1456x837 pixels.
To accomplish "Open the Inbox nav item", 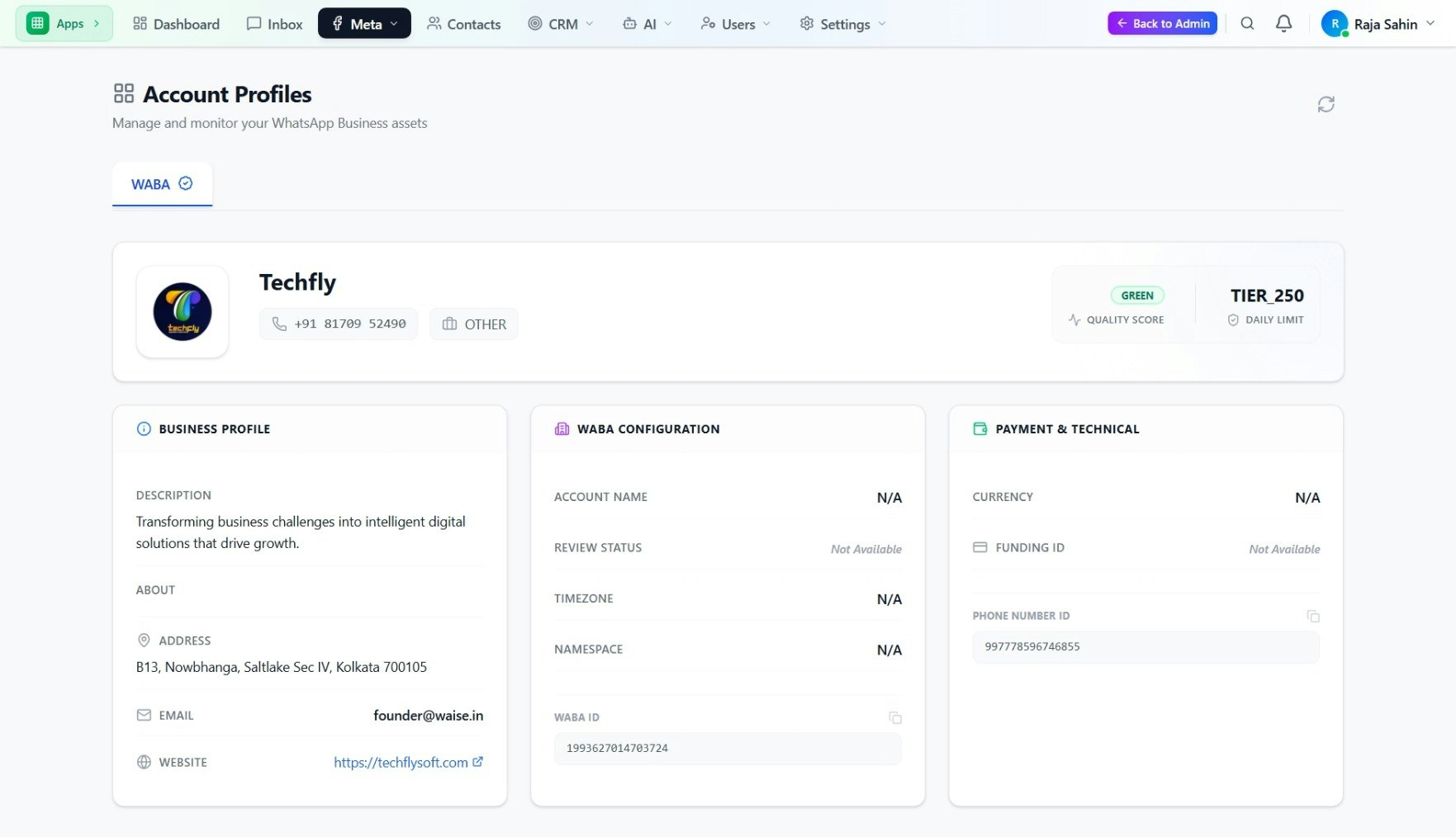I will click(274, 24).
